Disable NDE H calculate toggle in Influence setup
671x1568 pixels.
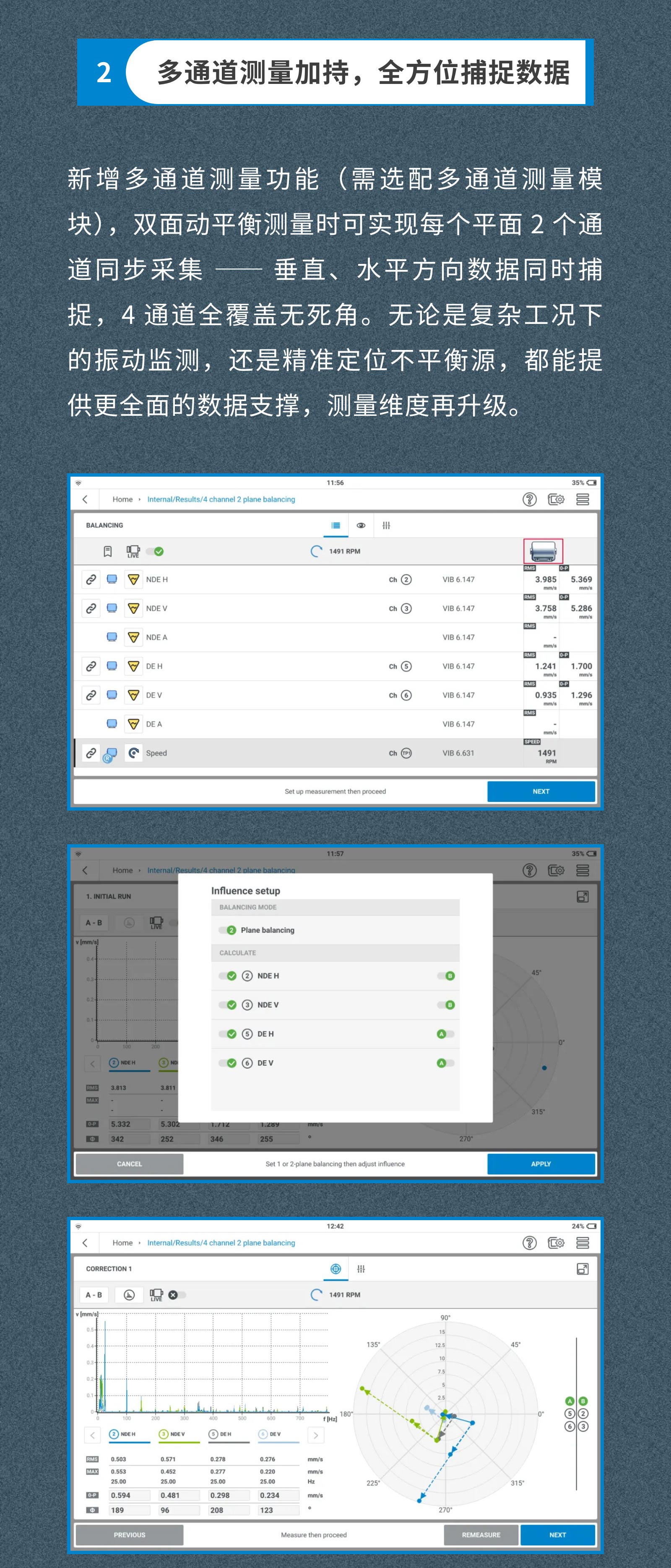click(x=228, y=976)
